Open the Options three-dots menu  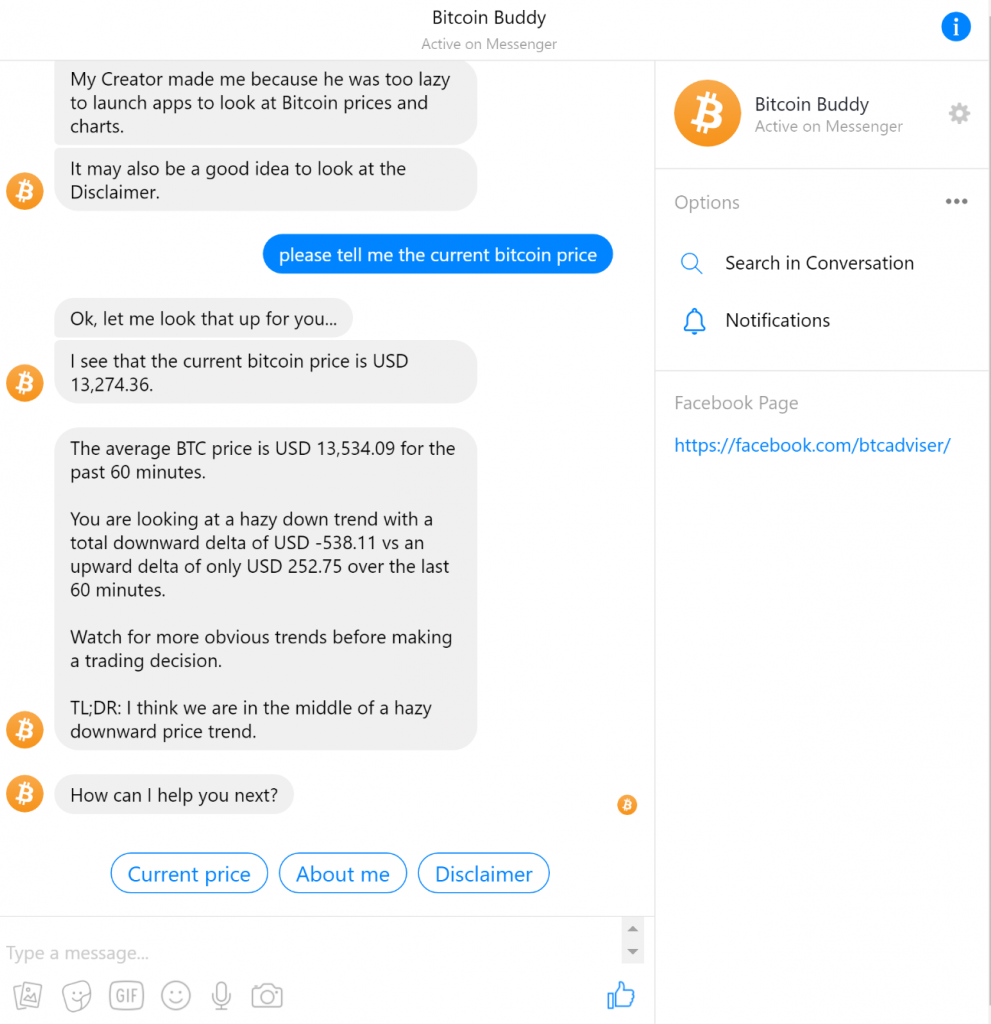(956, 201)
